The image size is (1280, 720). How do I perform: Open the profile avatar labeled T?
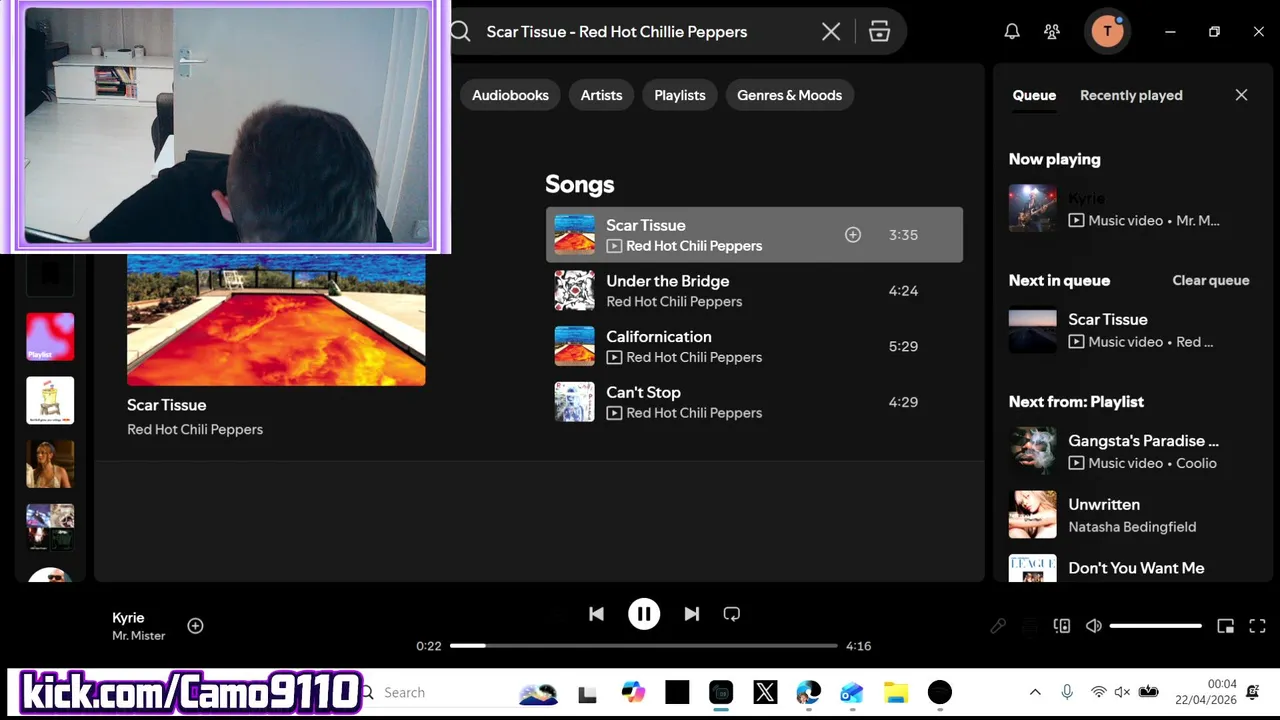pyautogui.click(x=1107, y=32)
